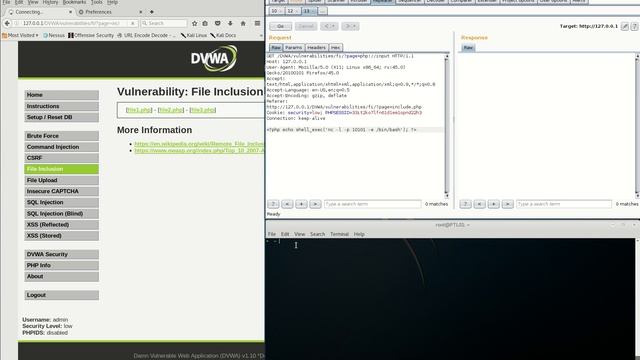Go to Firefox home page icon
This screenshot has width=640, height=360.
pos(243,23)
